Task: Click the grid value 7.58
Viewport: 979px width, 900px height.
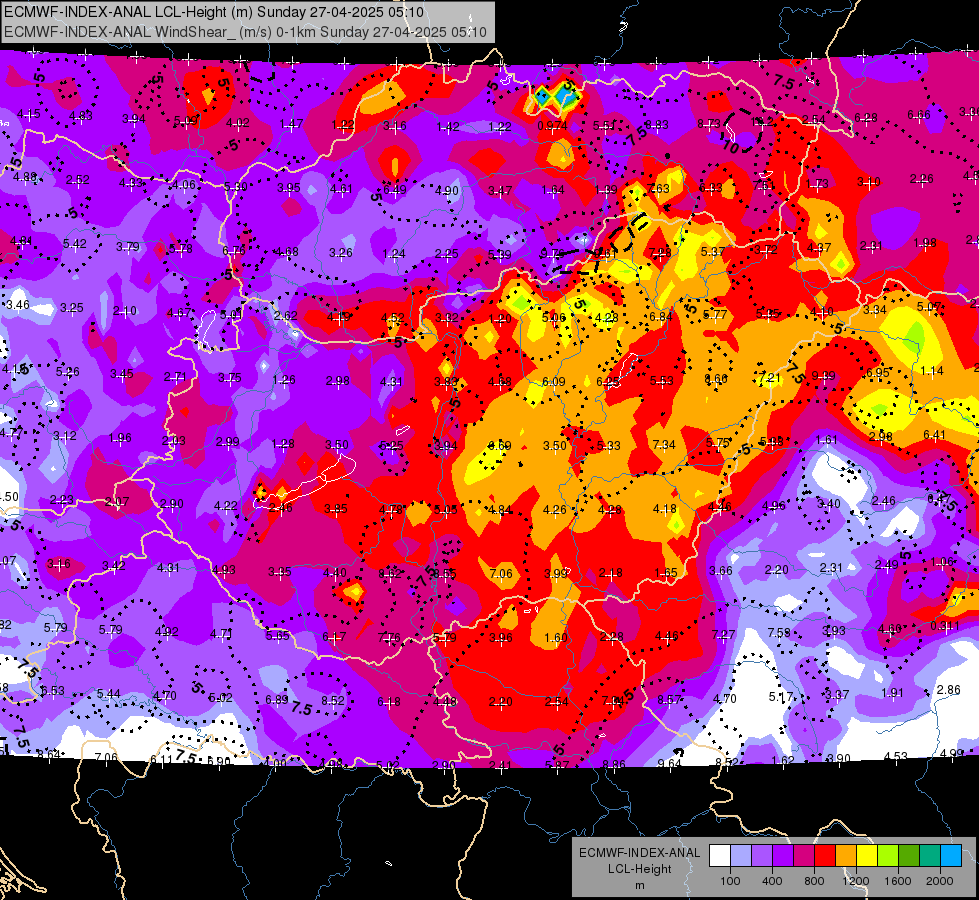Action: pos(779,633)
